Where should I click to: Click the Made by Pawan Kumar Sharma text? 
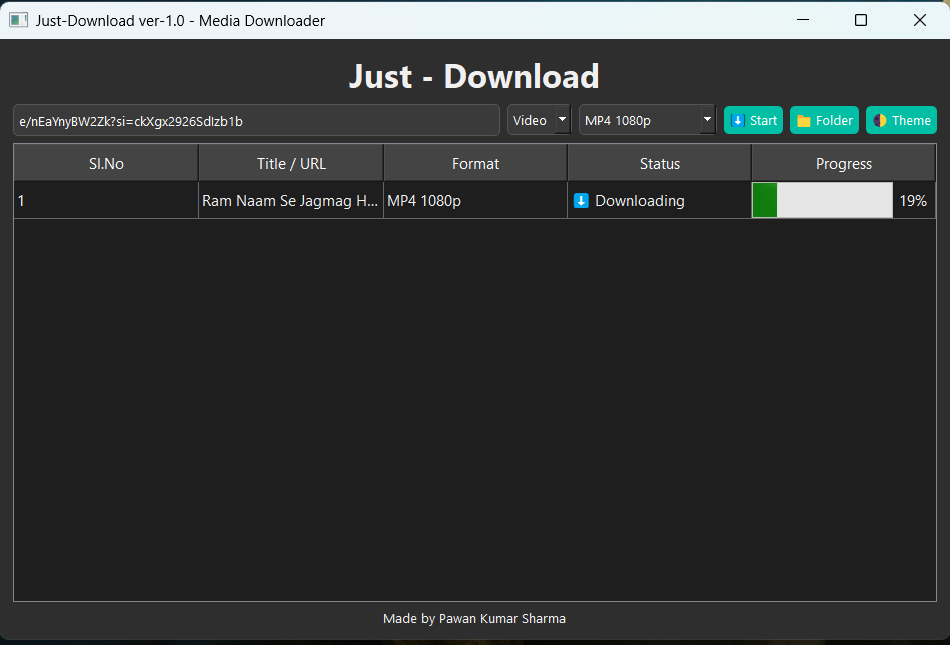pos(474,618)
